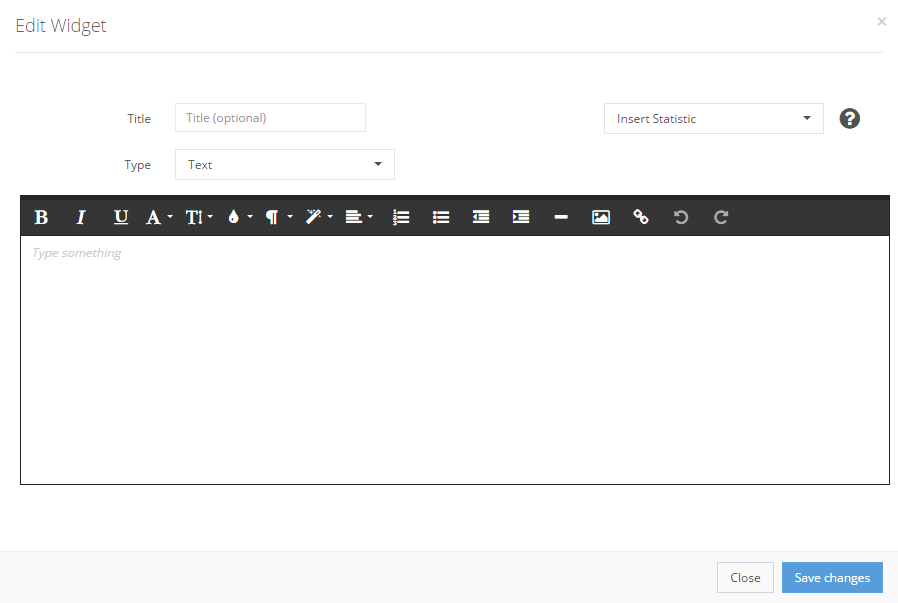
Task: Open the paragraph format menu
Action: pyautogui.click(x=279, y=217)
